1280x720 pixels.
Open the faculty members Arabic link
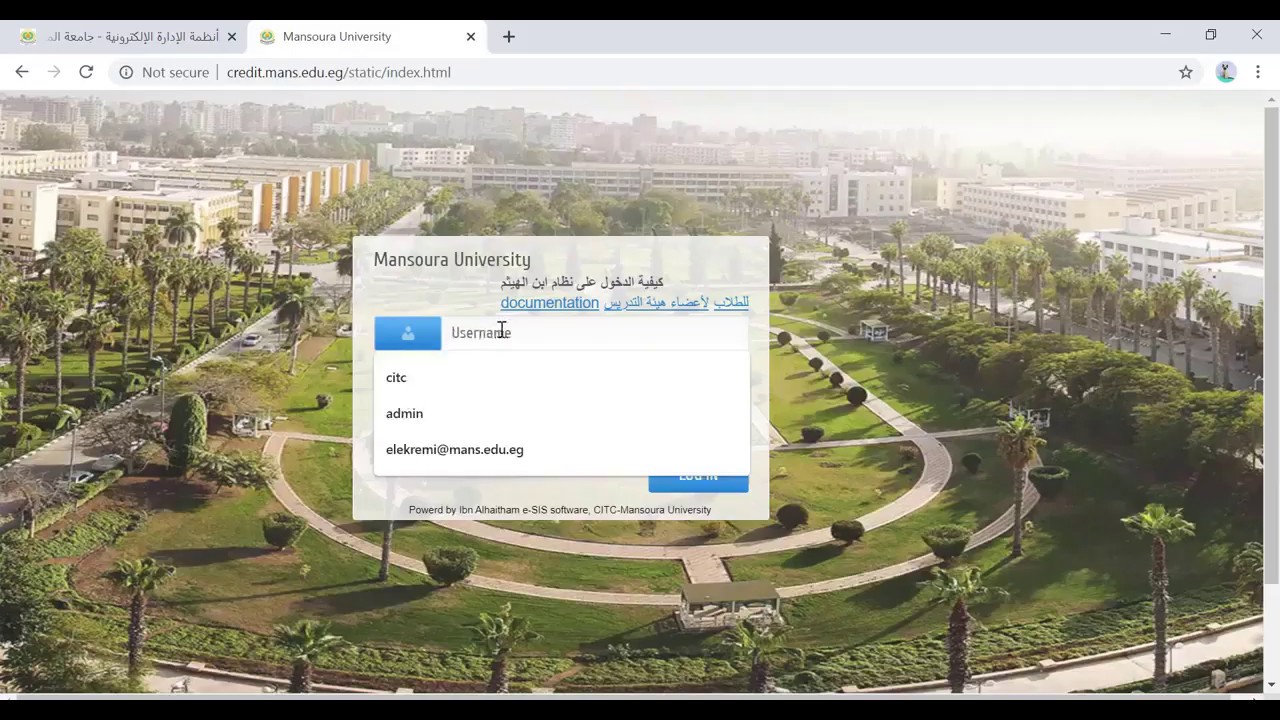(656, 302)
